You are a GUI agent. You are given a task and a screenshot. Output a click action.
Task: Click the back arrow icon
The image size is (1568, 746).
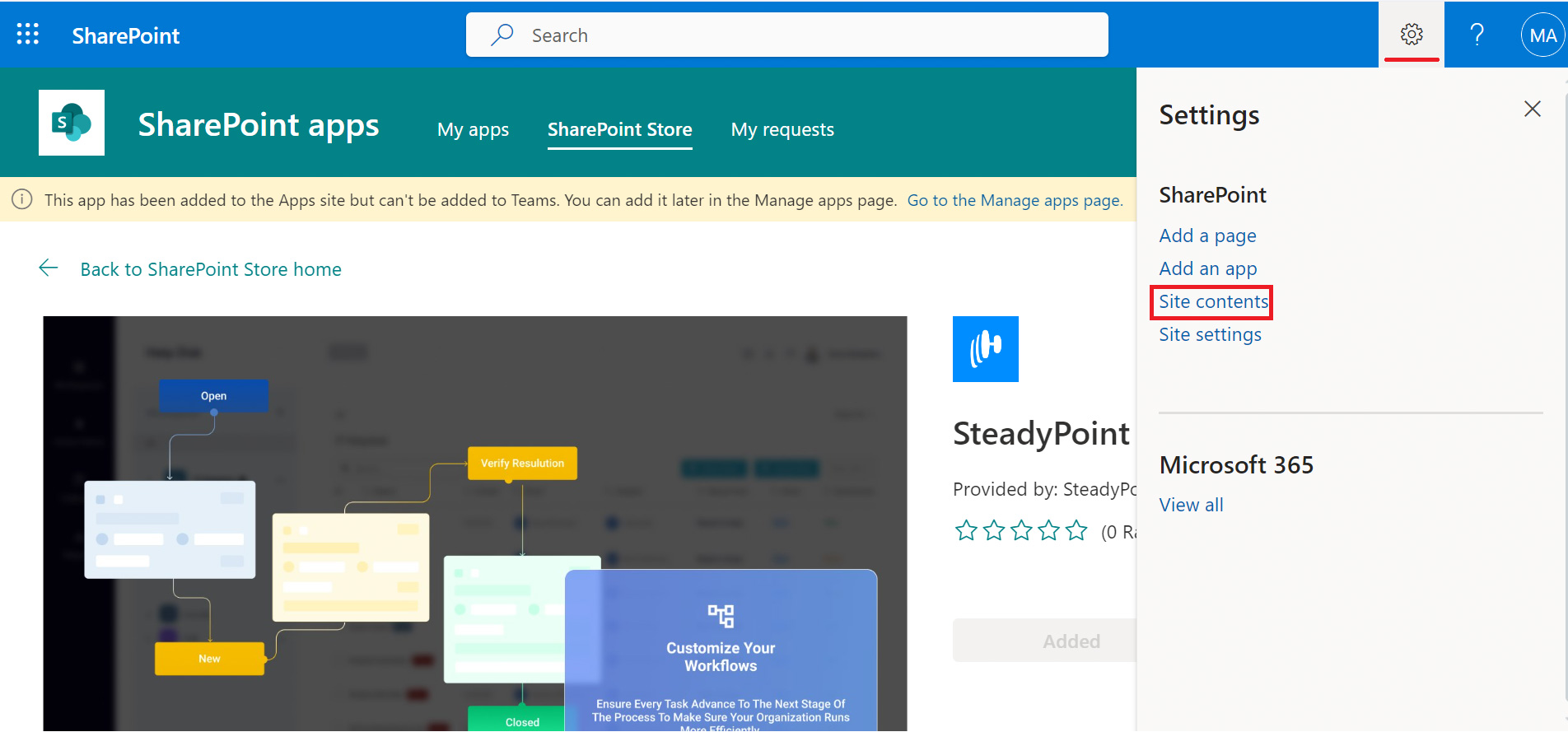(49, 268)
